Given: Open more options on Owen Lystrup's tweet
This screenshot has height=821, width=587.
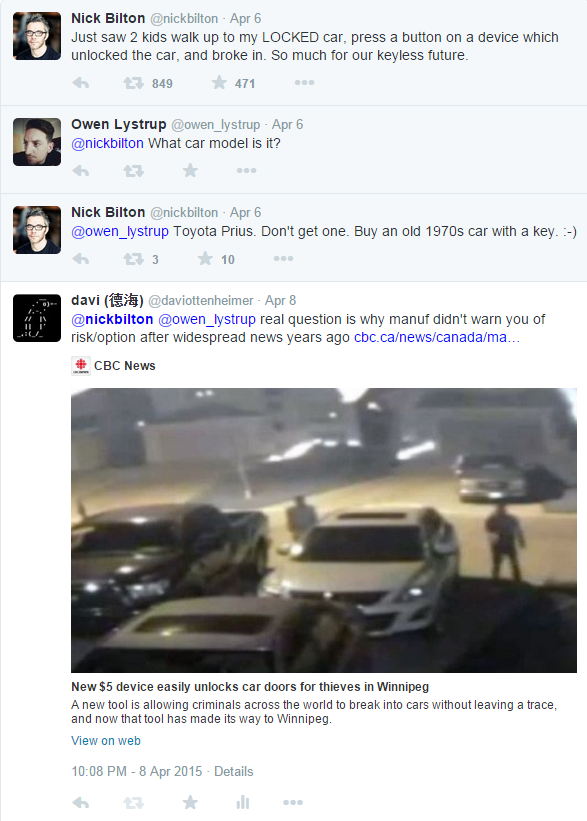Looking at the screenshot, I should pyautogui.click(x=246, y=171).
